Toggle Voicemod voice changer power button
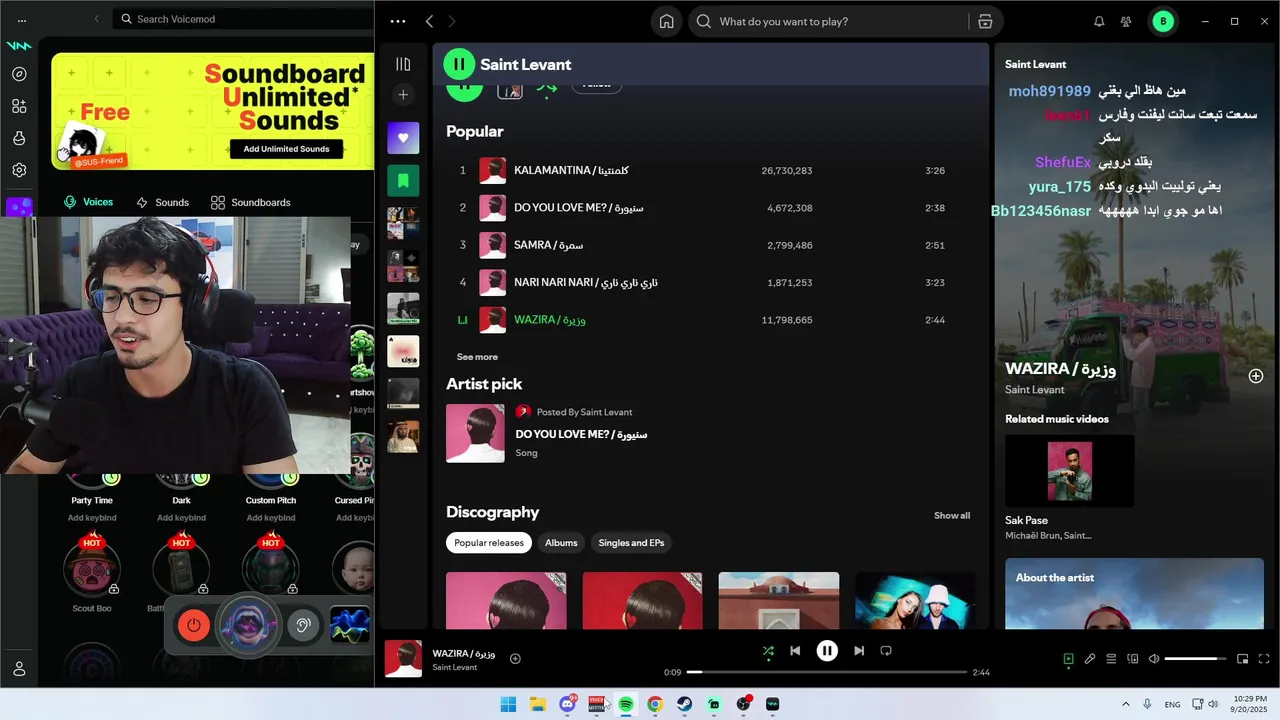The height and width of the screenshot is (720, 1280). [x=194, y=626]
